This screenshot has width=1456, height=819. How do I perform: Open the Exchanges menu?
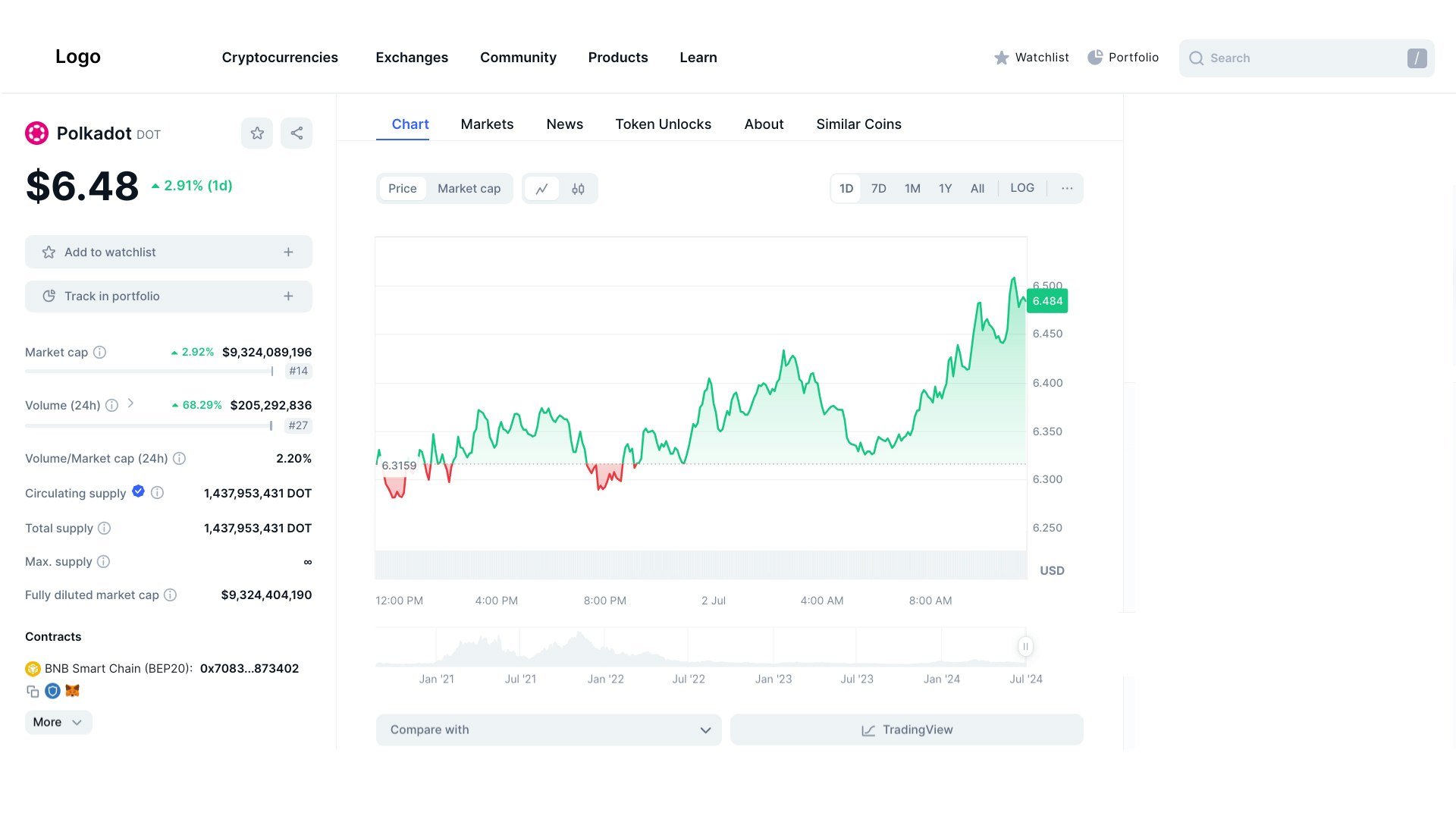pyautogui.click(x=411, y=58)
